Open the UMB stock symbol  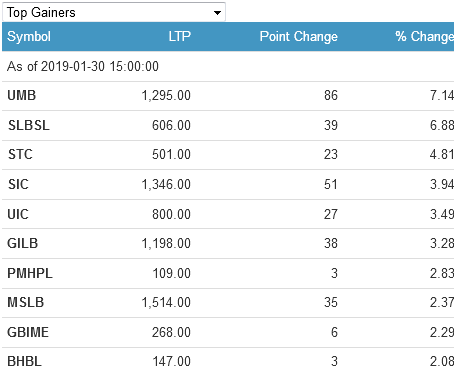[x=22, y=96]
